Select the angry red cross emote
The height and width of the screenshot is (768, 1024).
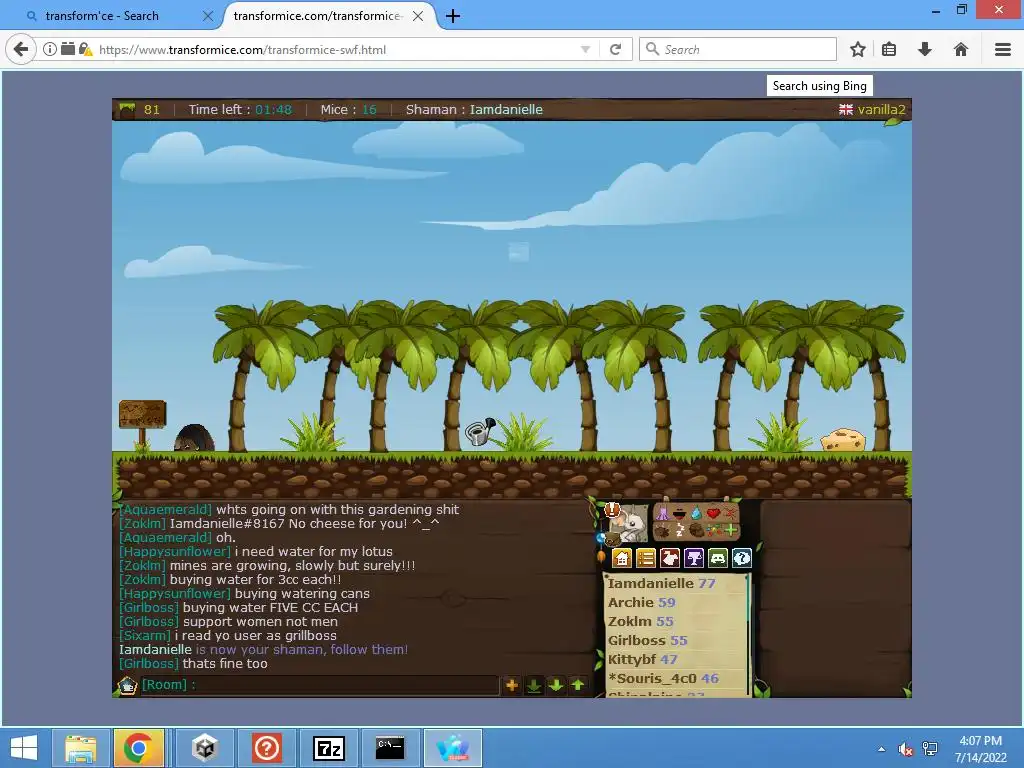click(x=731, y=513)
